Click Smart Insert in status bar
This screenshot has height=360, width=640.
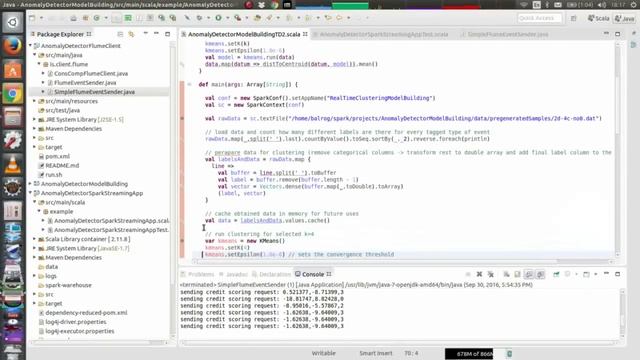pyautogui.click(x=376, y=353)
